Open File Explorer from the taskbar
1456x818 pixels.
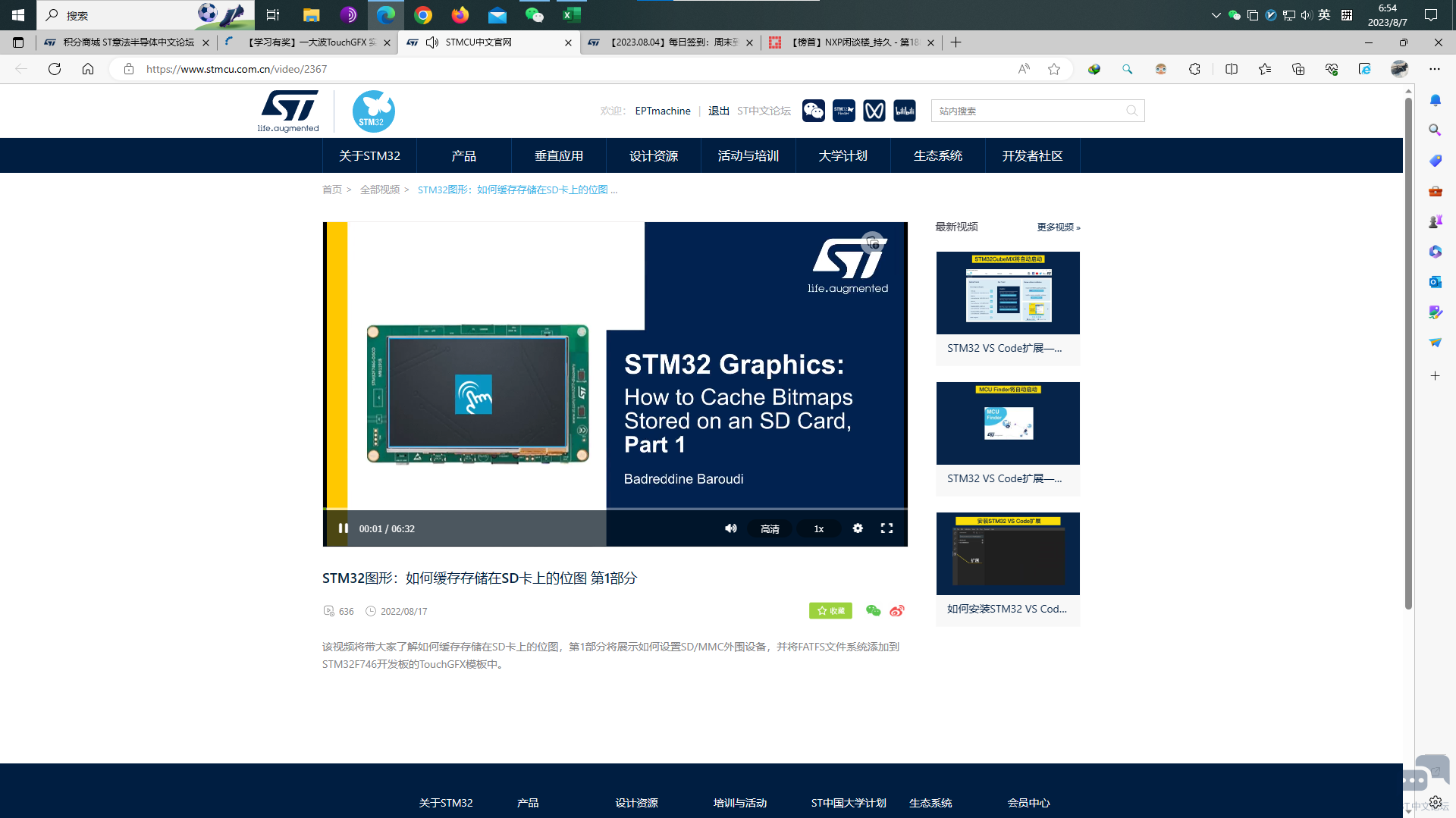point(311,15)
